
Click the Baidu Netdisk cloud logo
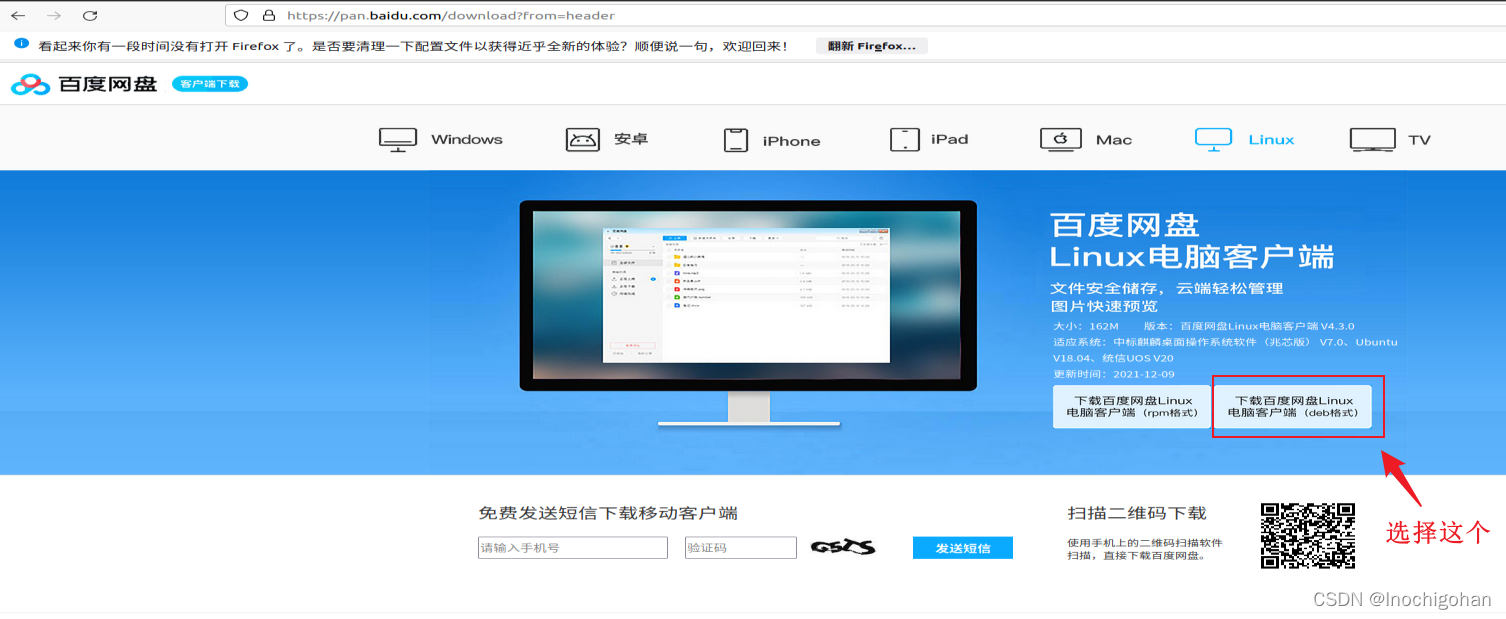click(x=30, y=85)
